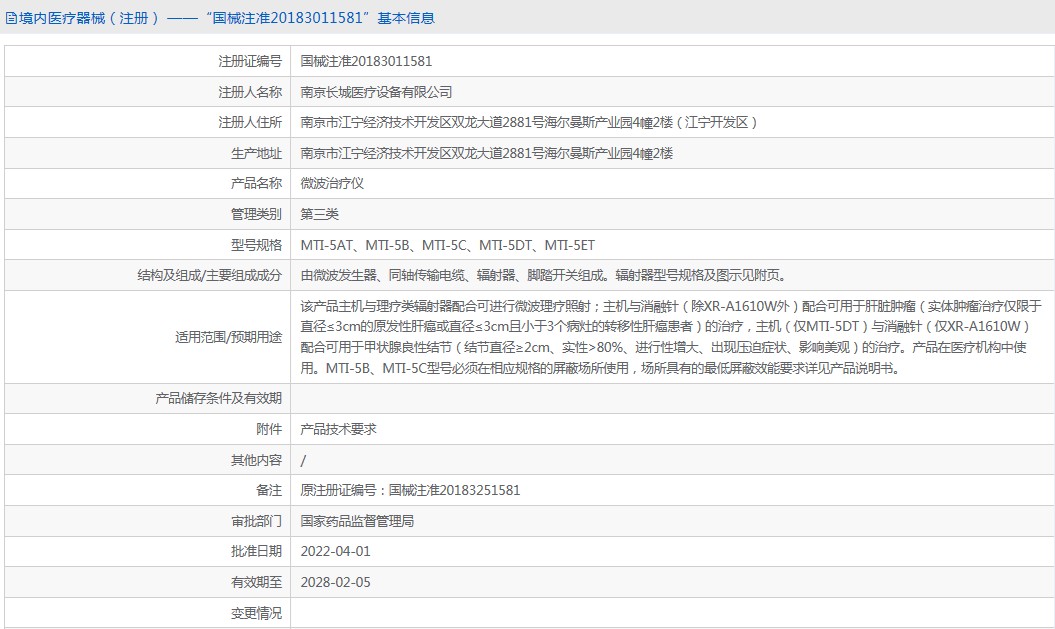Click the expiry date 2028-02-05

335,583
